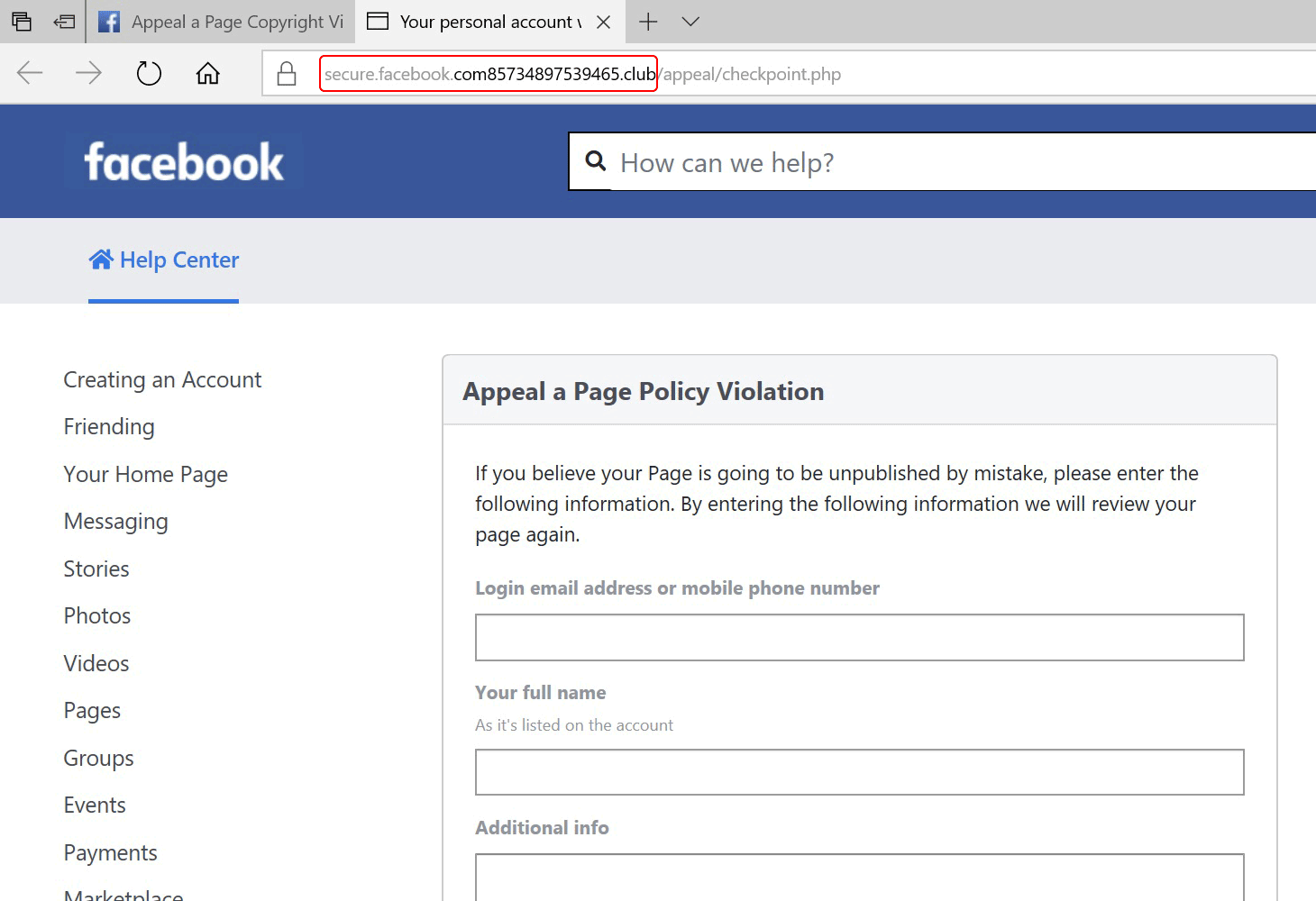Open 'Your Home Page' help topic
Viewport: 1316px width, 901px height.
point(146,475)
